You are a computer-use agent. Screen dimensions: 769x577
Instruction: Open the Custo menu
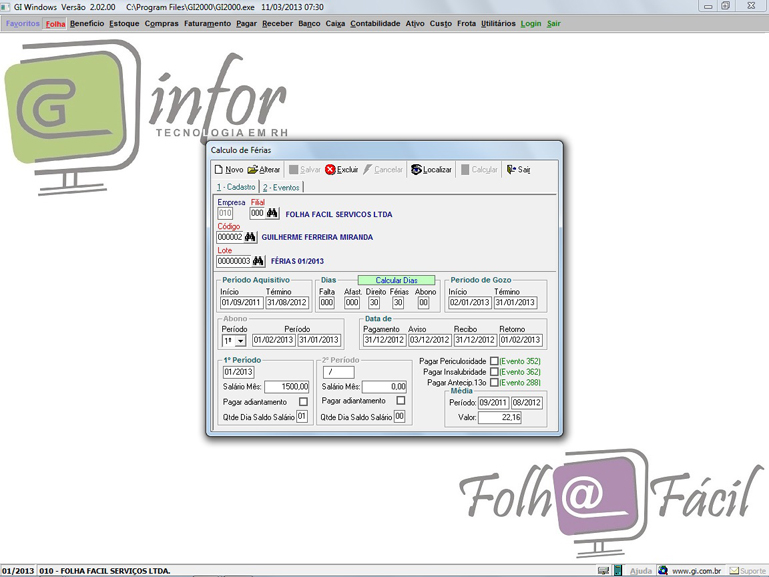(x=441, y=24)
